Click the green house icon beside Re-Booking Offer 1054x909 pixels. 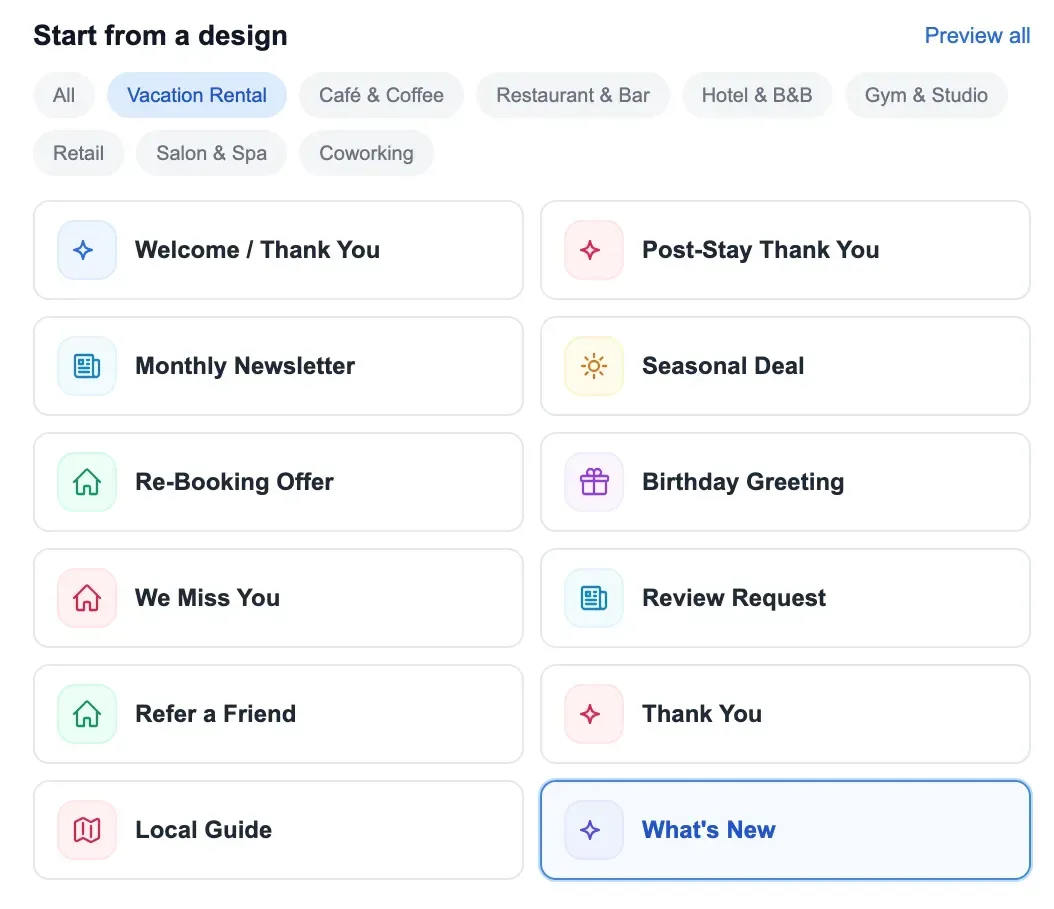[x=87, y=482]
